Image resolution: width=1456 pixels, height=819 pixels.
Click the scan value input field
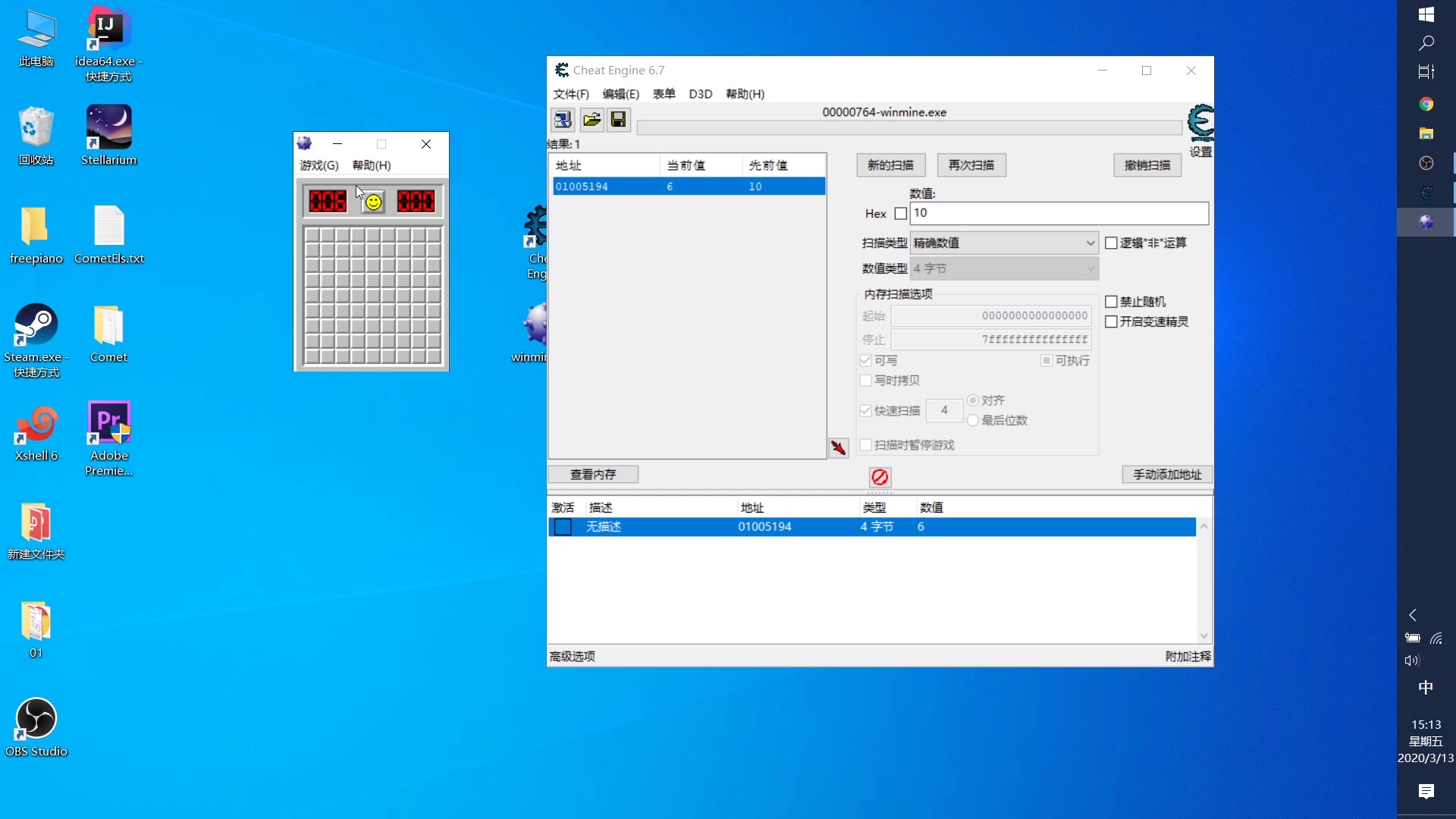1059,214
